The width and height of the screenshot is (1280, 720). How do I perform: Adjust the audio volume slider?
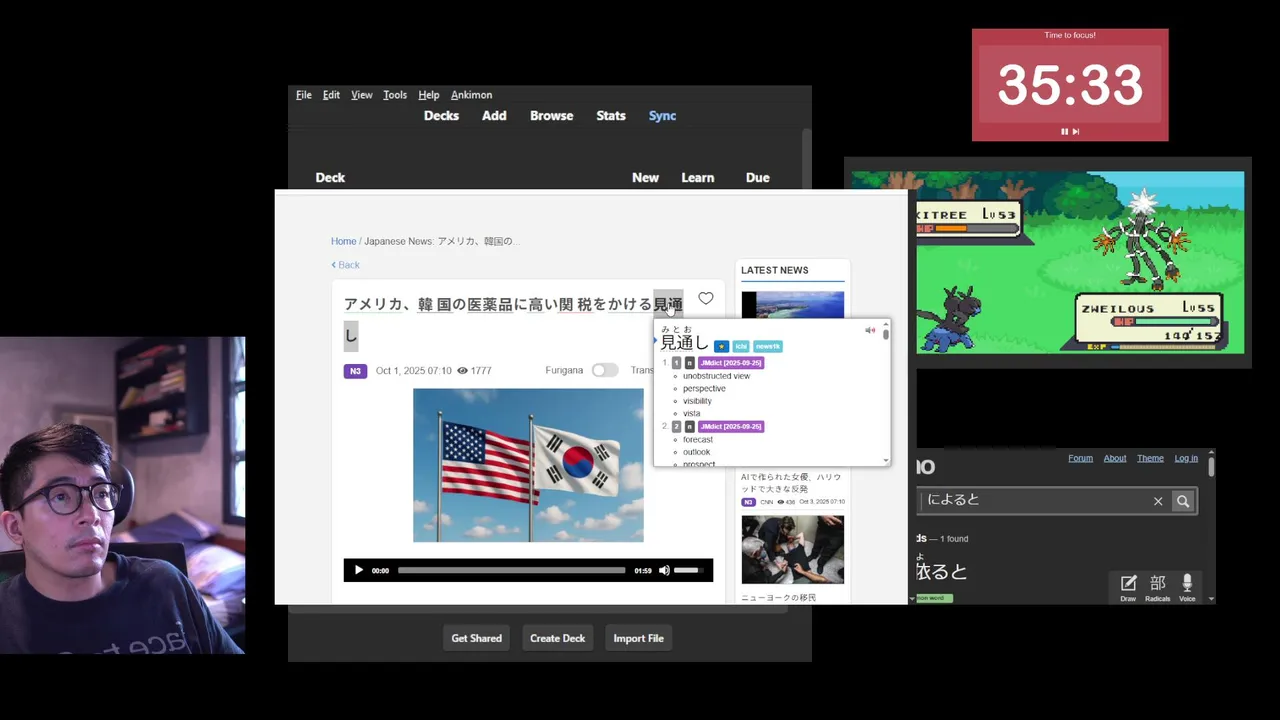tap(688, 570)
